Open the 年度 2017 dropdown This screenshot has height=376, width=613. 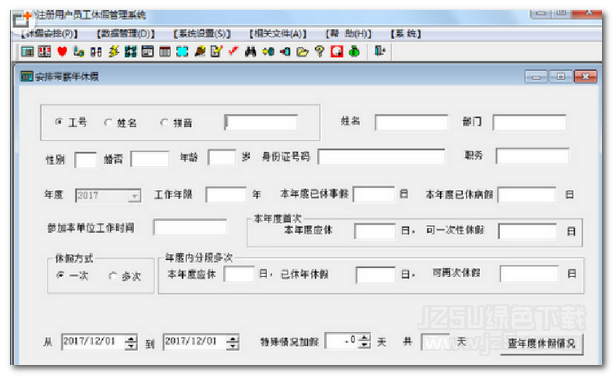[134, 195]
